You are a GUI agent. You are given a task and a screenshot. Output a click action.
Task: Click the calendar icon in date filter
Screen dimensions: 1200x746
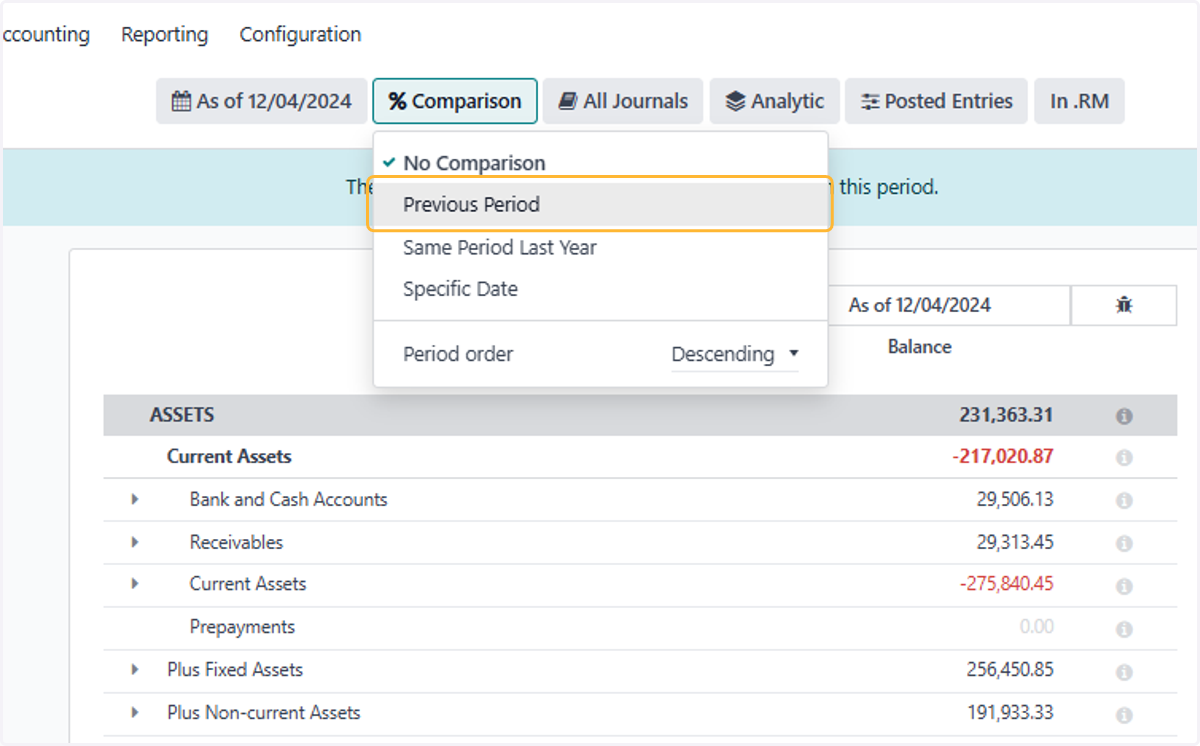pos(181,101)
